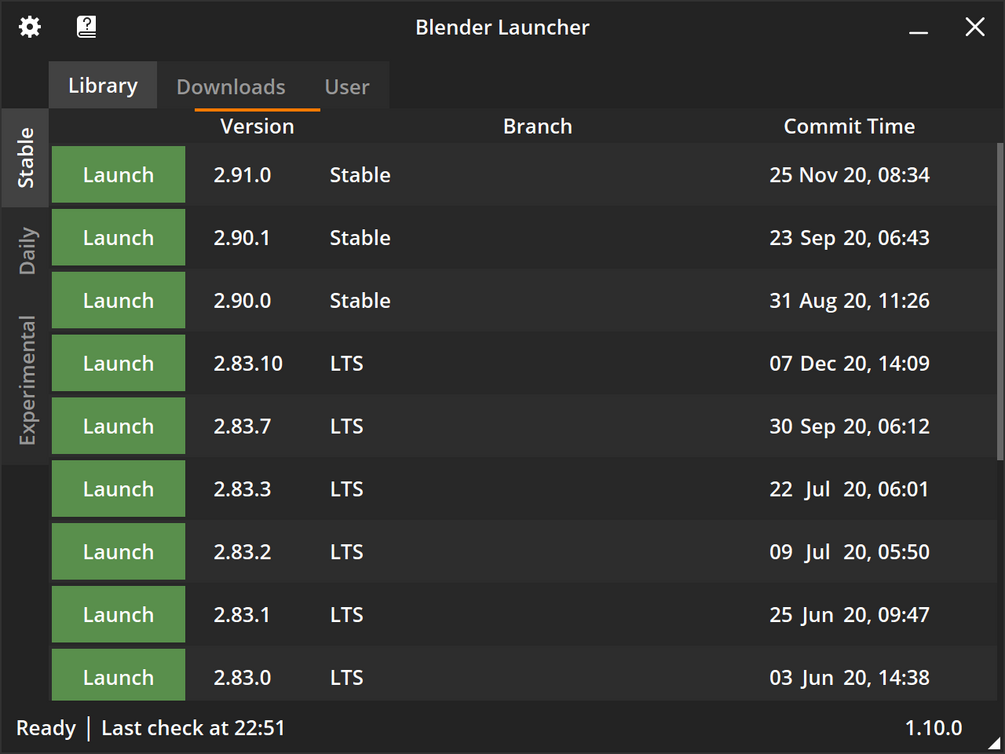Switch to the Downloads tab
This screenshot has width=1005, height=754.
tap(231, 87)
